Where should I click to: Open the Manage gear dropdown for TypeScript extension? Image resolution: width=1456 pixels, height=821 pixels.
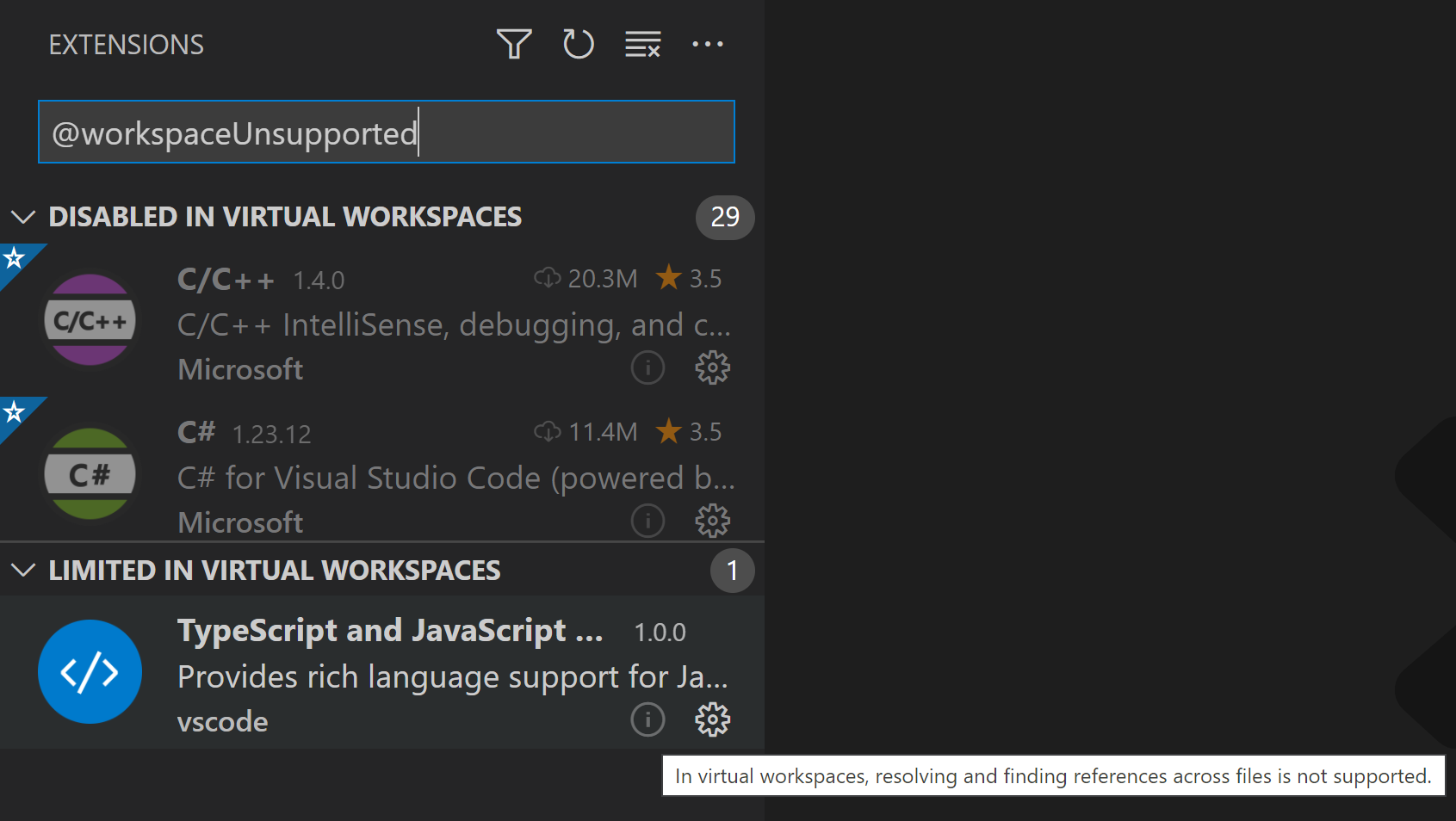(x=712, y=719)
